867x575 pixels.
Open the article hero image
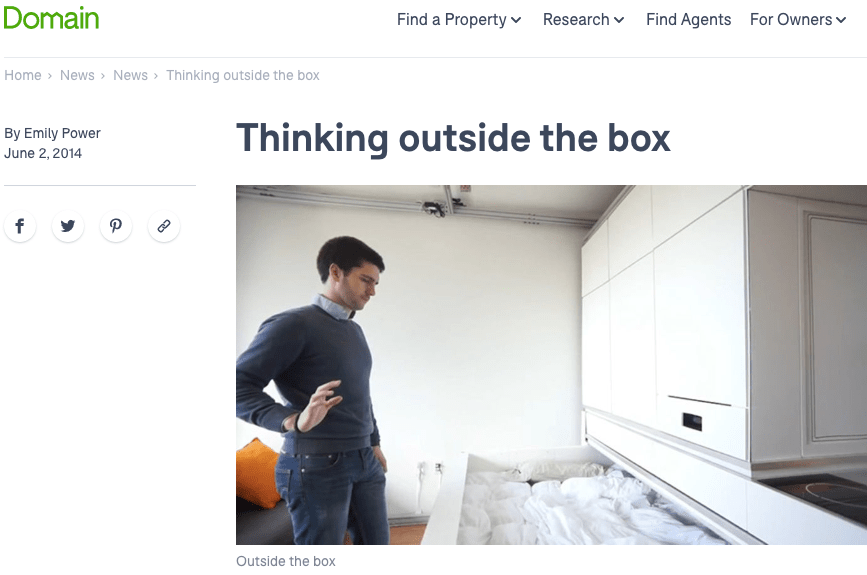point(551,365)
